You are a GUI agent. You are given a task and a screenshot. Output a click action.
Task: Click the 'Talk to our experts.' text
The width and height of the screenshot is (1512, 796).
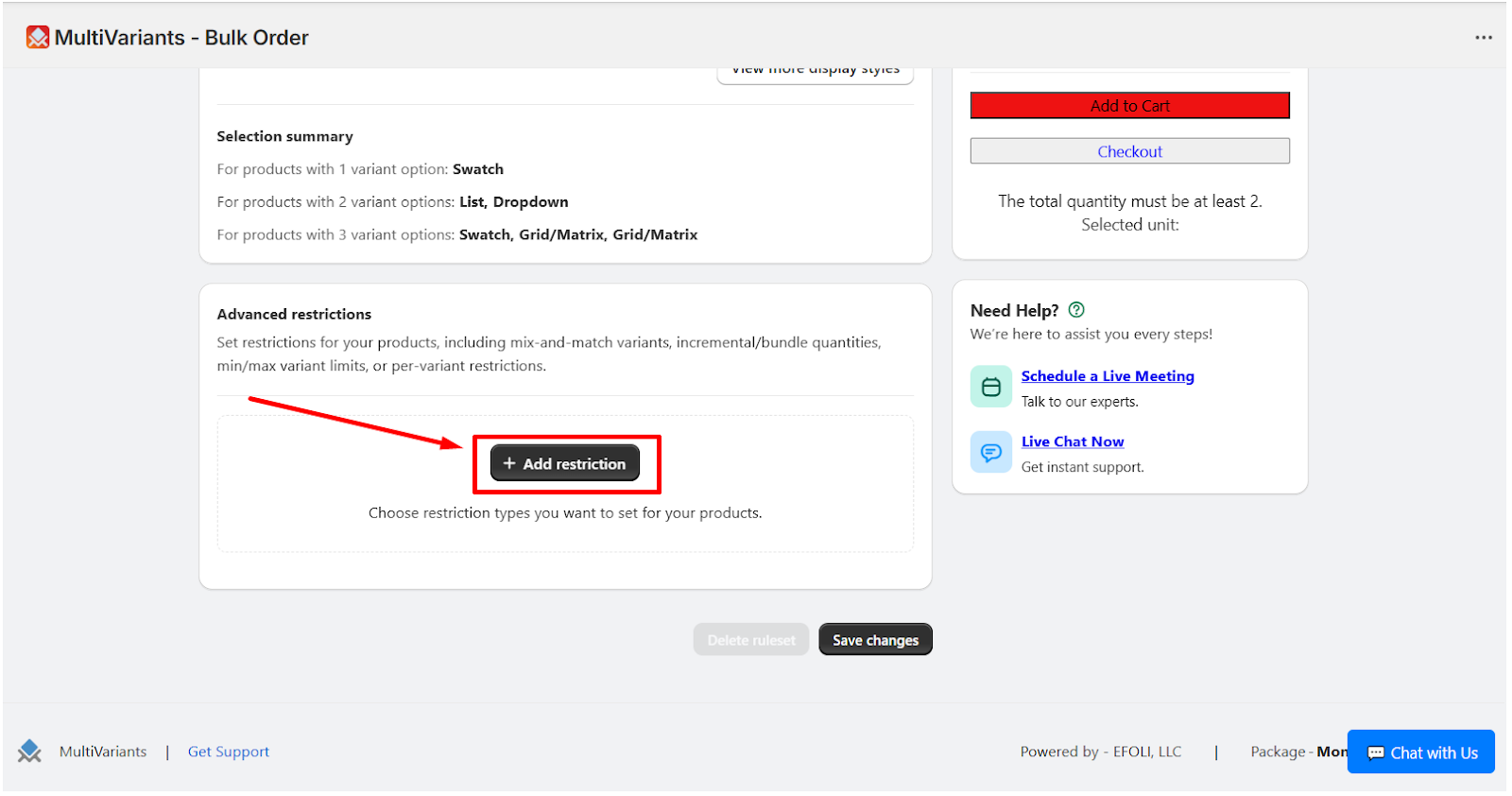[1080, 402]
